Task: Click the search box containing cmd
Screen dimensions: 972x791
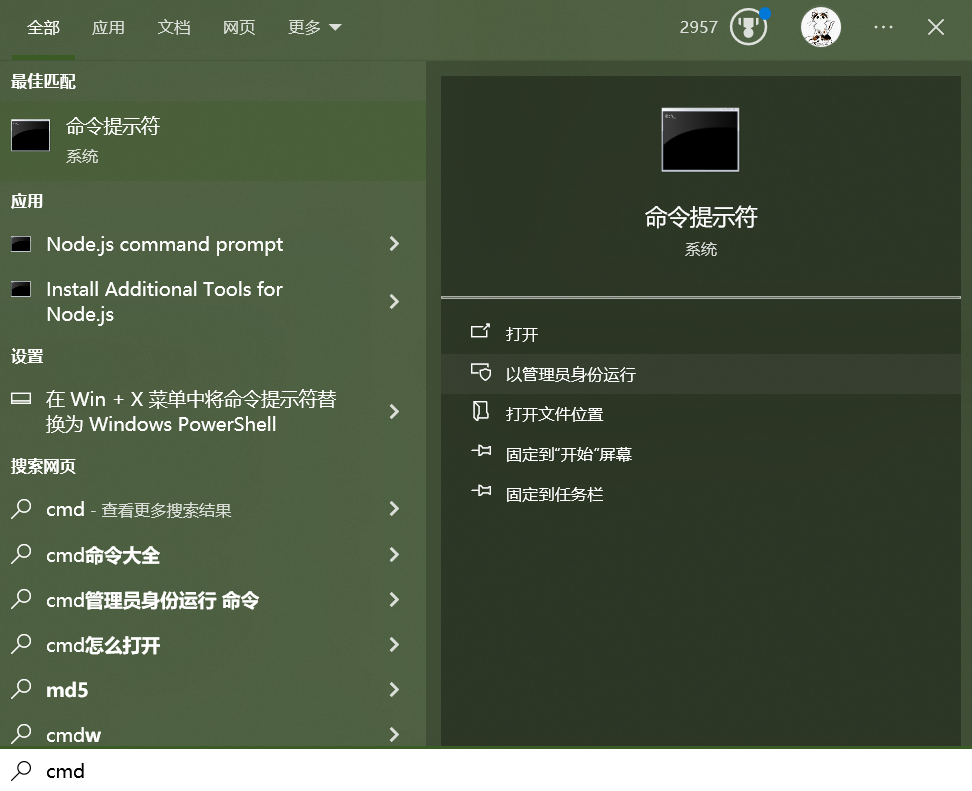Action: click(486, 771)
